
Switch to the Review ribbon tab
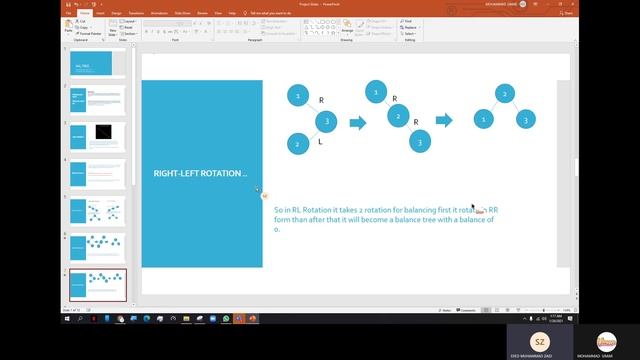coord(202,13)
